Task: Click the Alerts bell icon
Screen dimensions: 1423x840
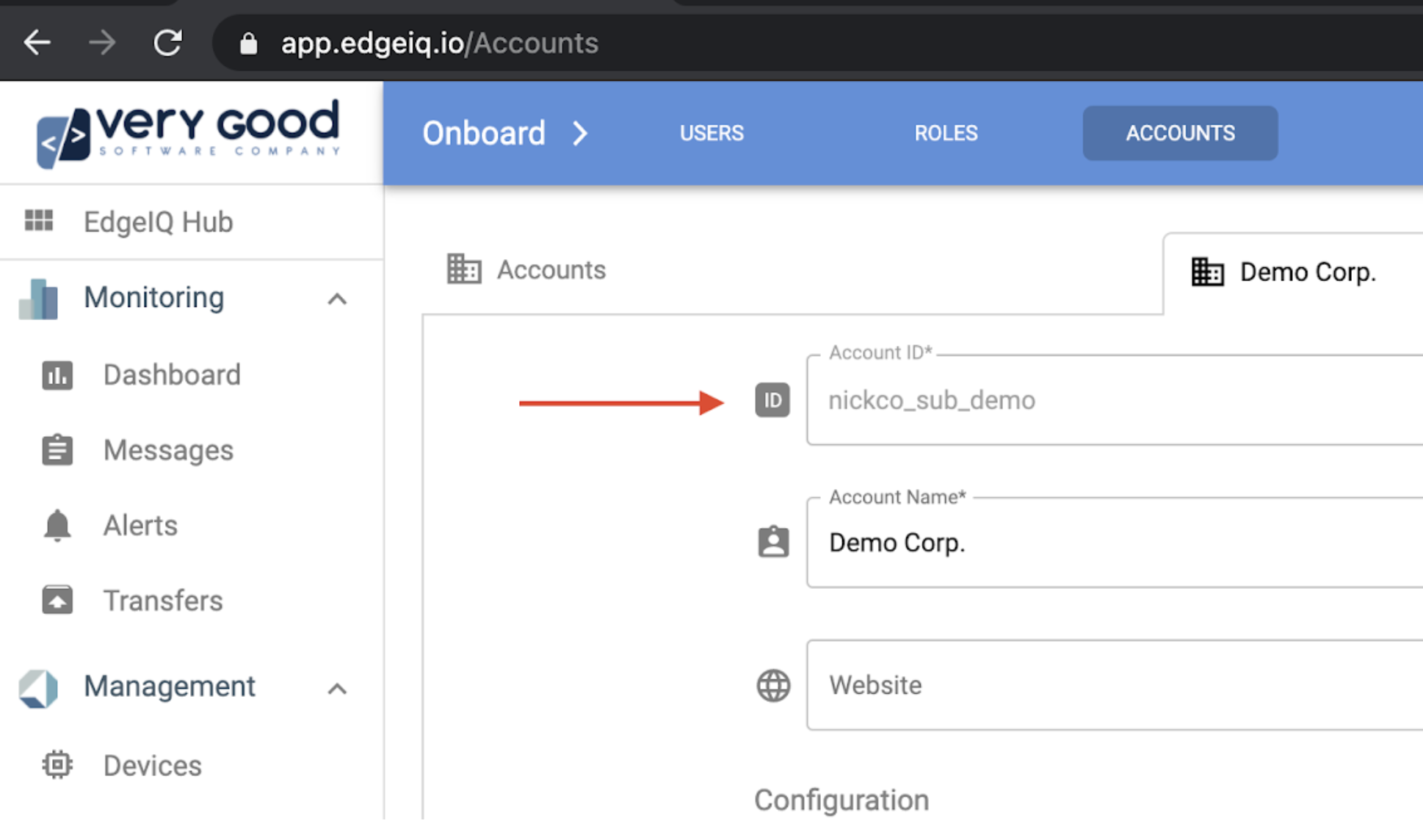Action: pyautogui.click(x=57, y=526)
